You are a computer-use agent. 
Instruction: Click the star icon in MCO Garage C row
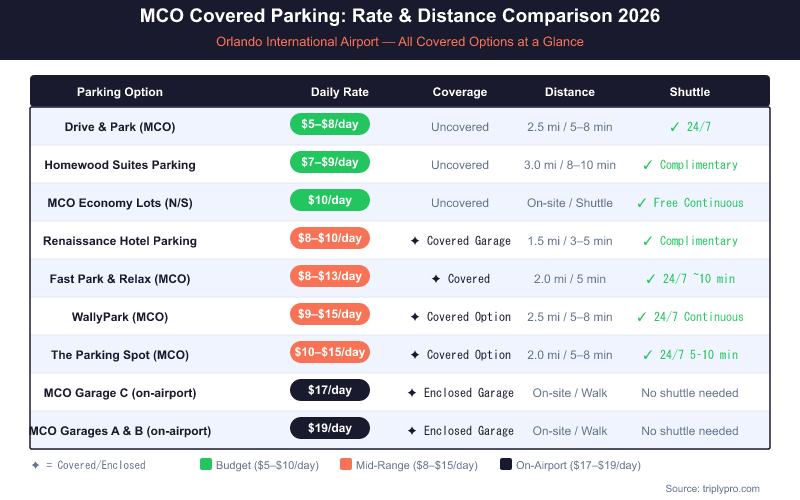tap(412, 393)
